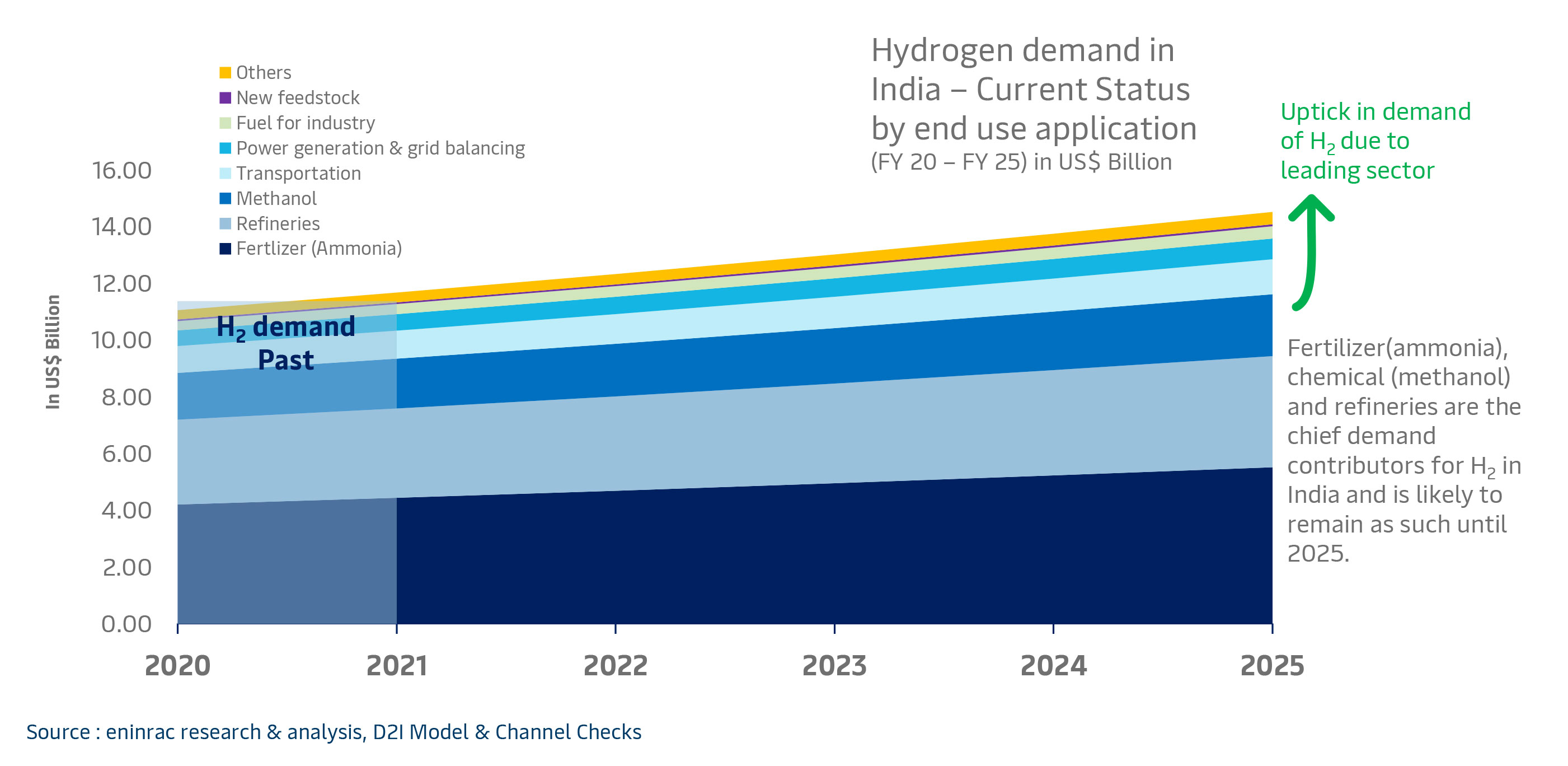
Task: Click the Fuel for industry legend swatch
Action: click(x=225, y=123)
